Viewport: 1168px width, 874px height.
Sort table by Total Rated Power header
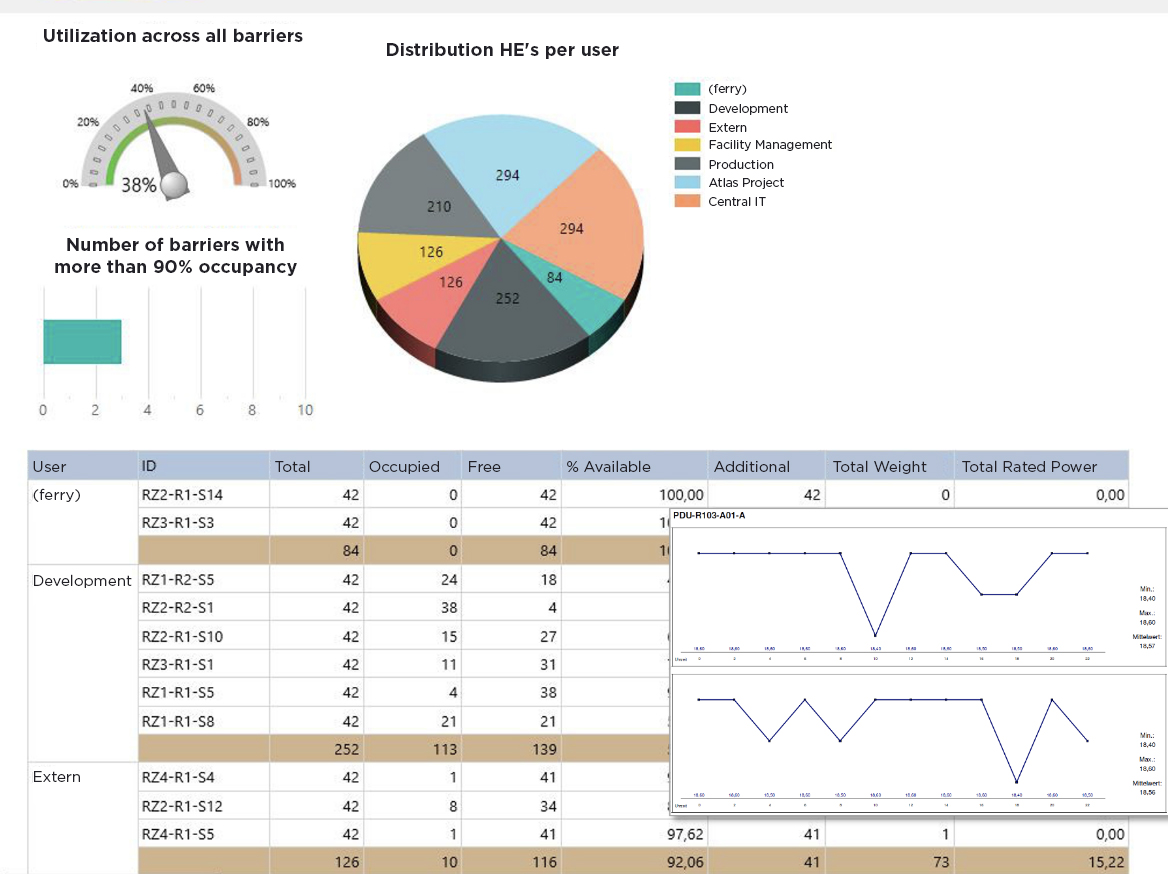pos(1029,466)
